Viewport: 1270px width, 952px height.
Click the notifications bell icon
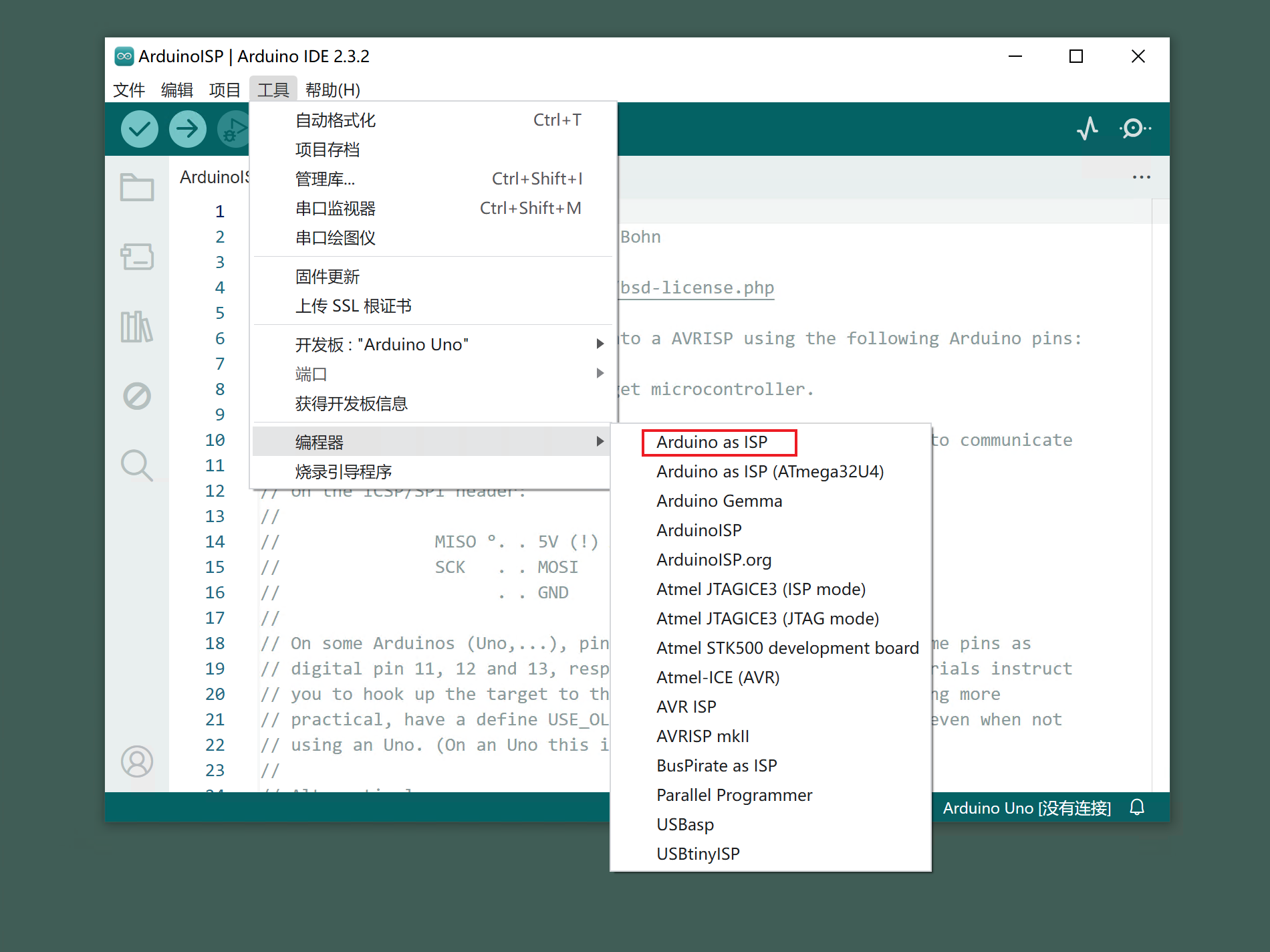point(1137,808)
